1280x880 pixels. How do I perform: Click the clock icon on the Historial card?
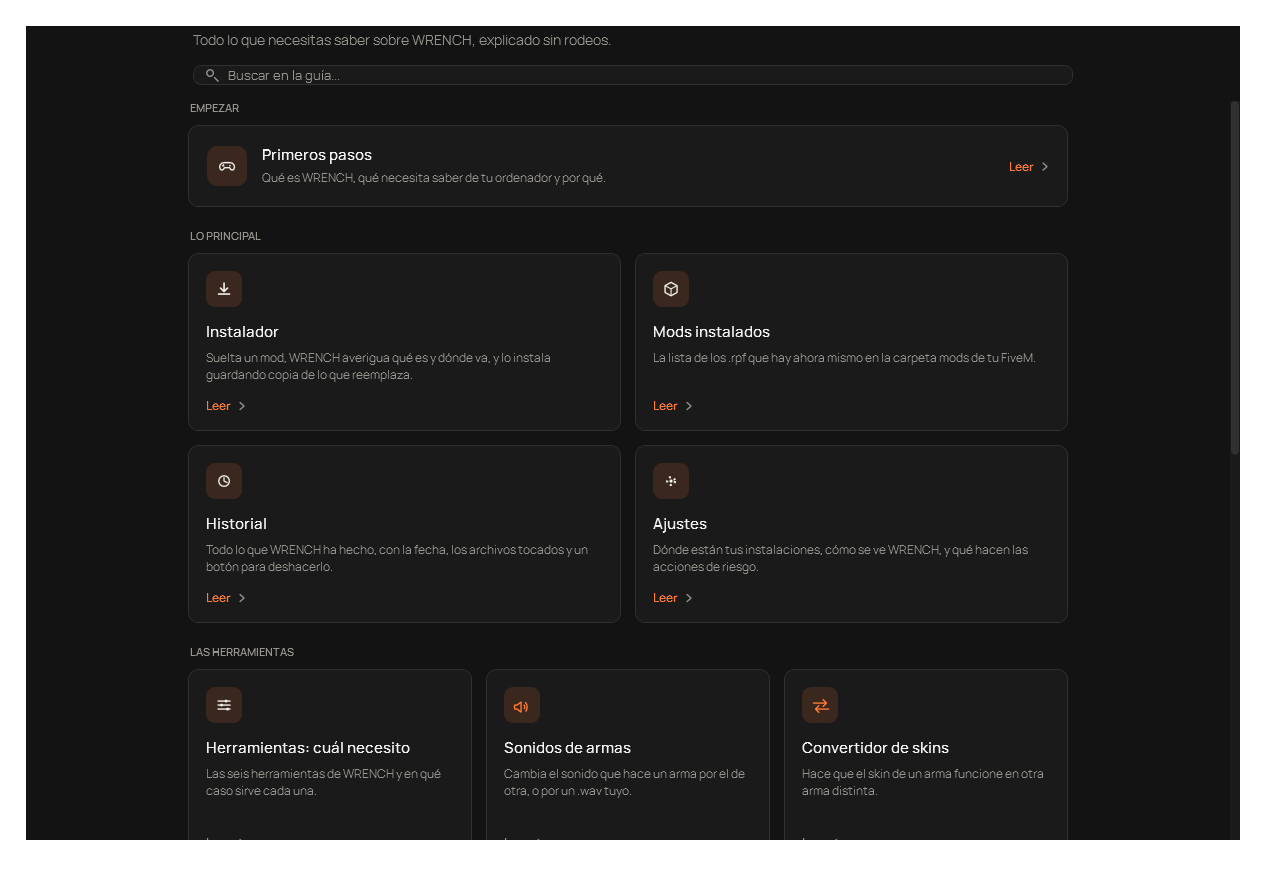[x=224, y=481]
